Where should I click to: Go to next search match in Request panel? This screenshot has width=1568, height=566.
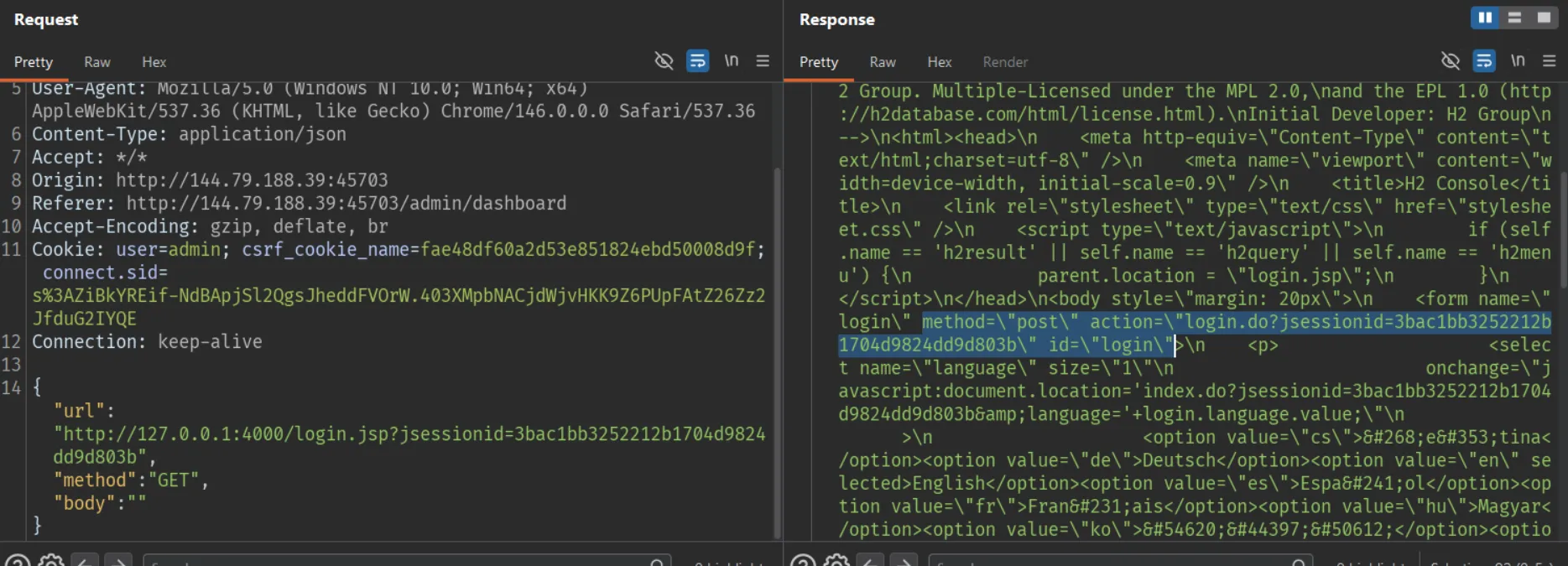tap(118, 561)
